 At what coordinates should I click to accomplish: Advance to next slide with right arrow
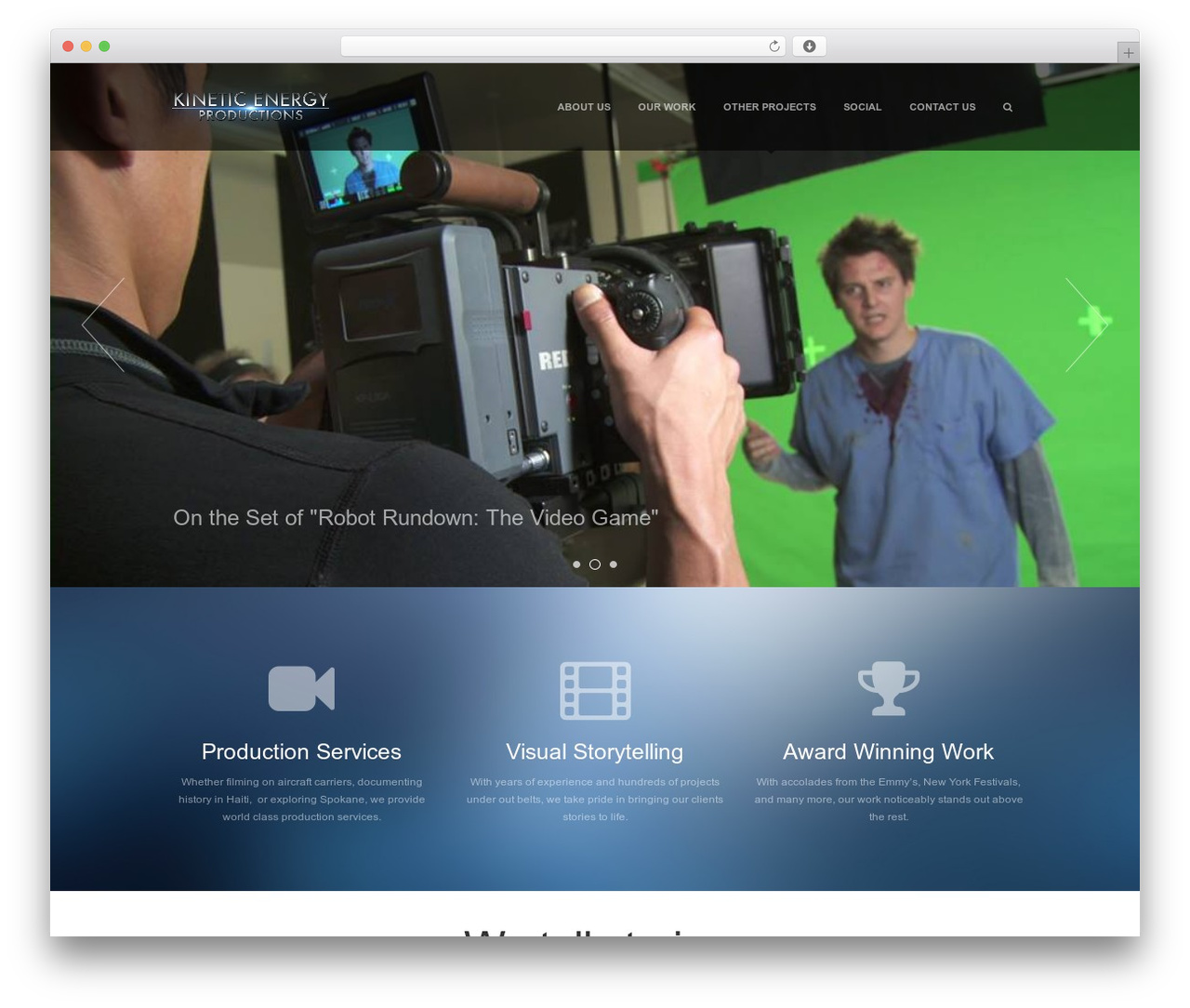1087,325
